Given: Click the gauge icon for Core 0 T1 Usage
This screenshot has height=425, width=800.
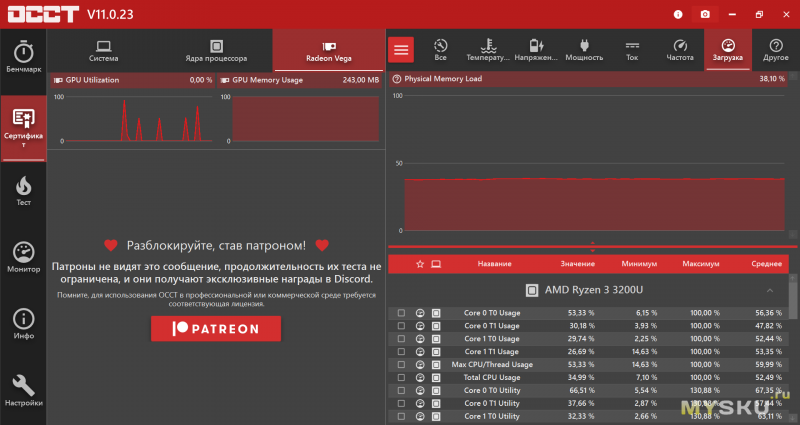Looking at the screenshot, I should pos(420,326).
